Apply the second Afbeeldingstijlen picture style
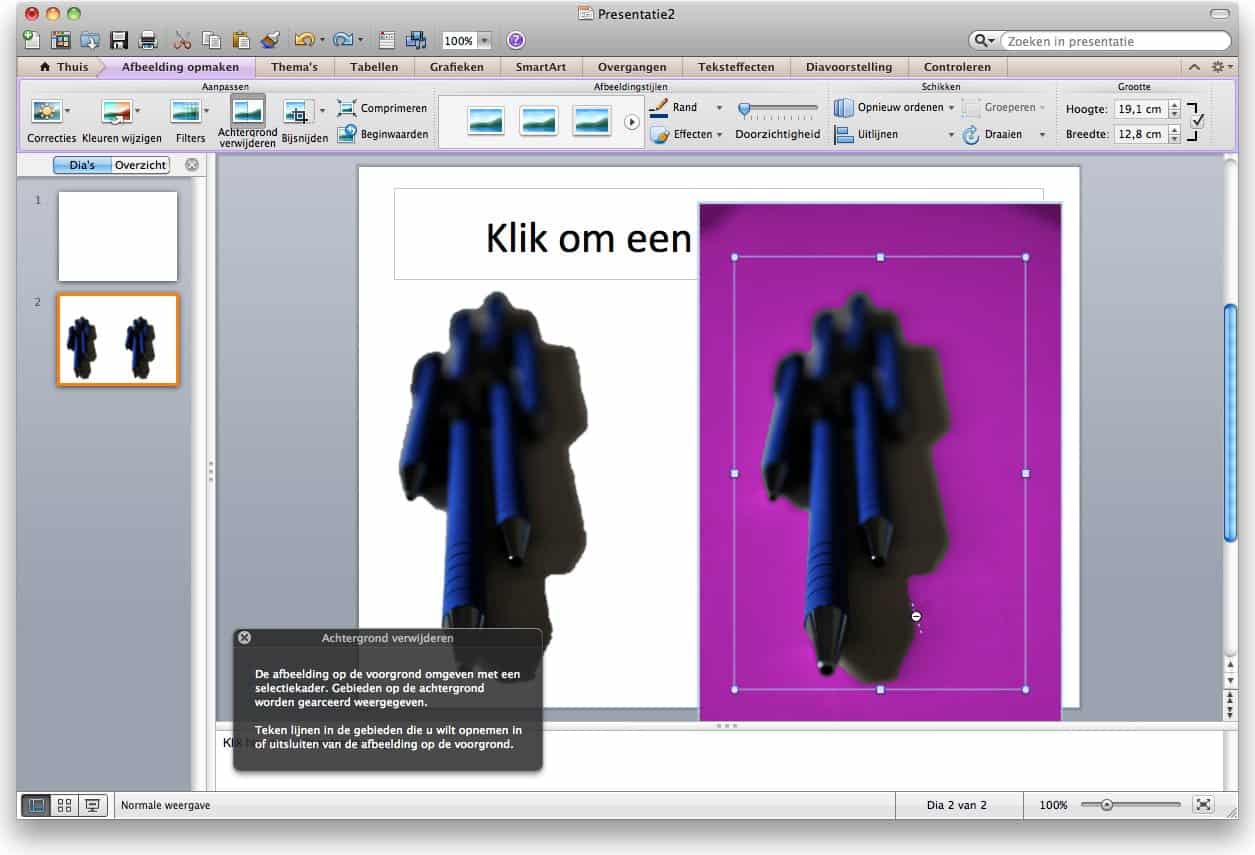The width and height of the screenshot is (1255, 855). [538, 121]
